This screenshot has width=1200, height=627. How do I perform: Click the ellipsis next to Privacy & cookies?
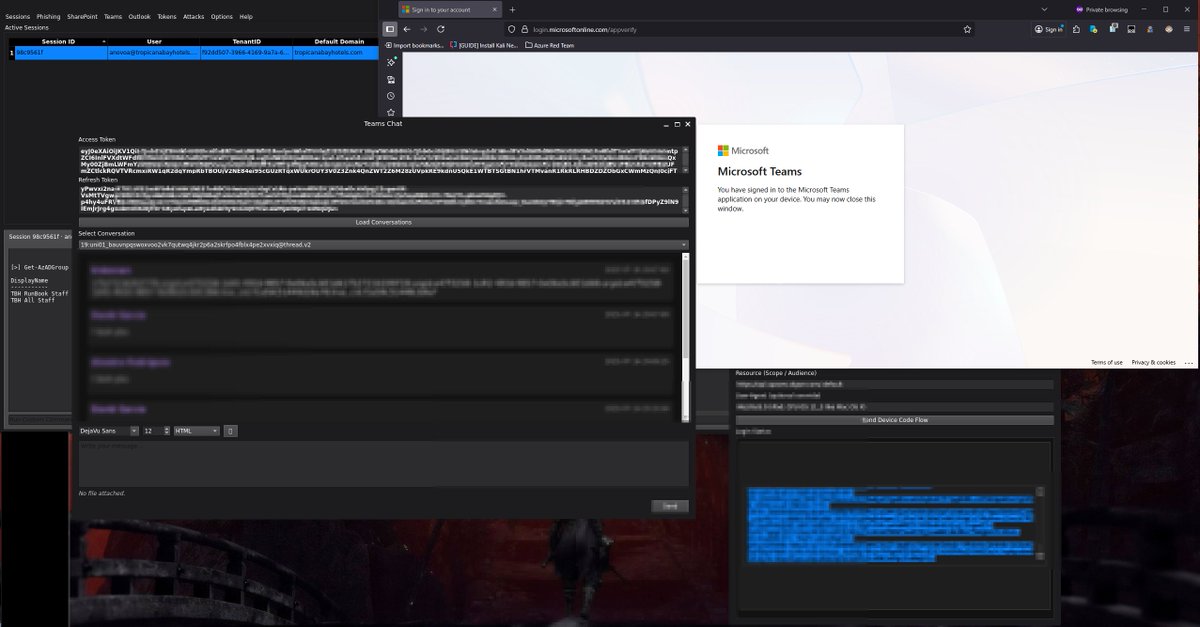[x=1187, y=362]
